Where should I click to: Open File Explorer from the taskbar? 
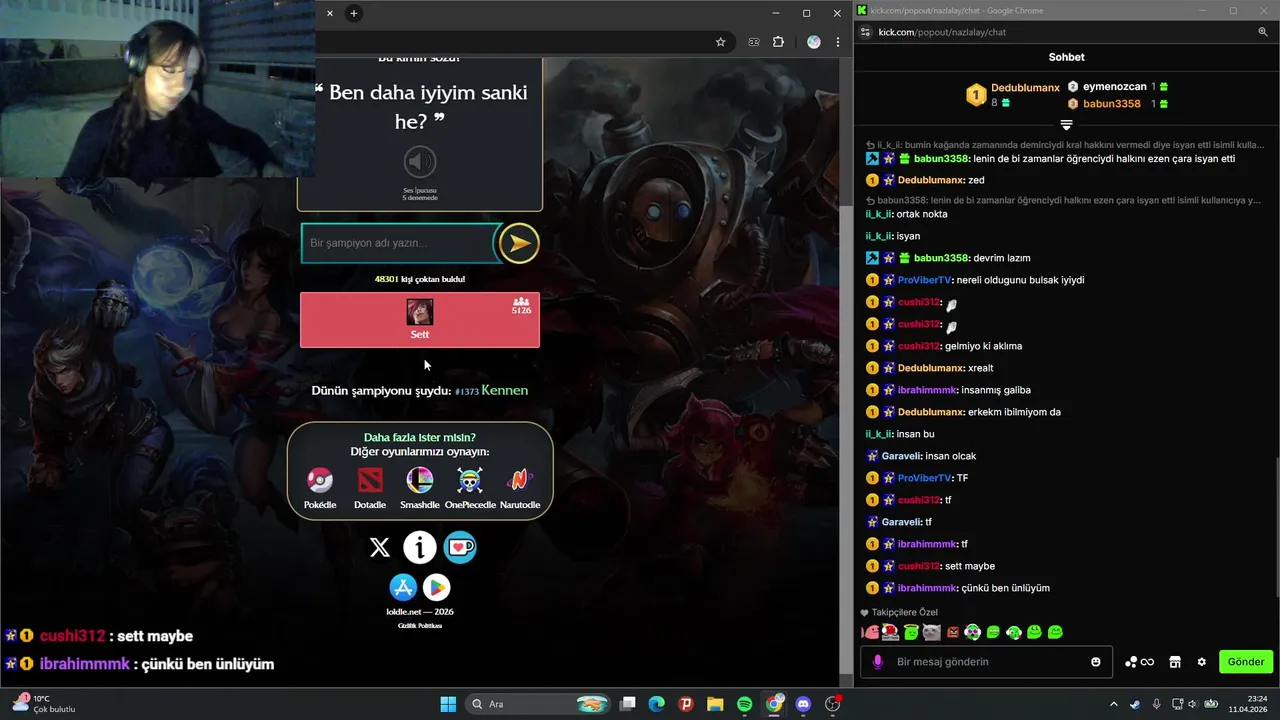coord(716,704)
